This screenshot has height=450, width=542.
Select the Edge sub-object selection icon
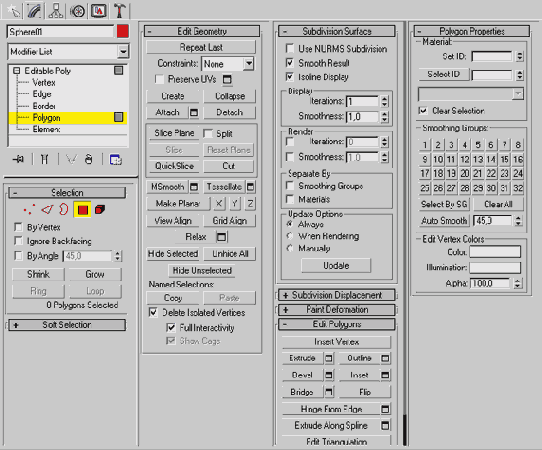point(47,209)
